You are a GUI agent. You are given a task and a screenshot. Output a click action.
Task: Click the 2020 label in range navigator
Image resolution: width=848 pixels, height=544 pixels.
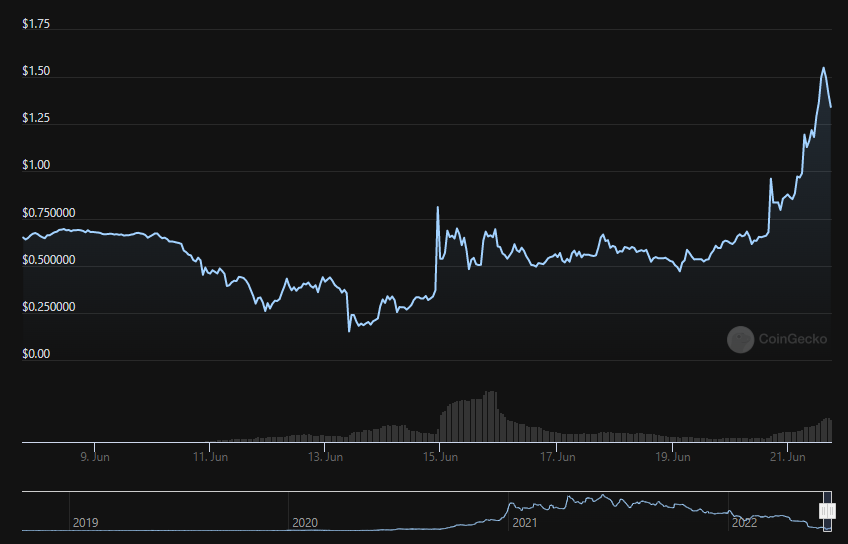point(305,523)
